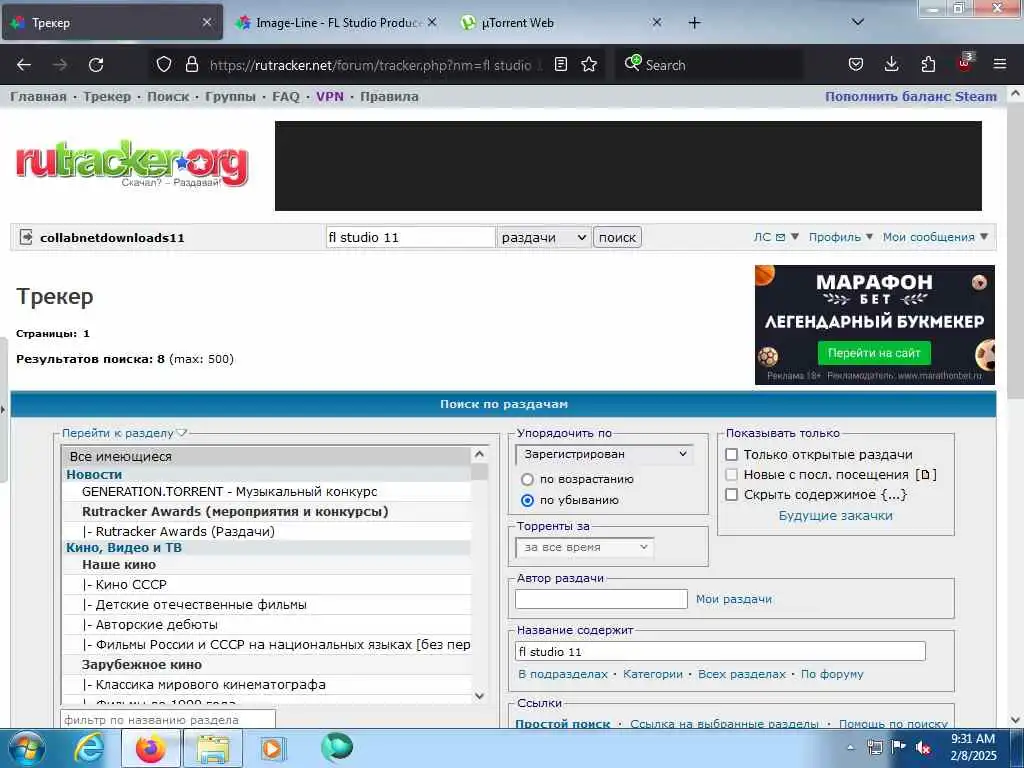
Task: Focus the Название содержит field
Action: 720,652
